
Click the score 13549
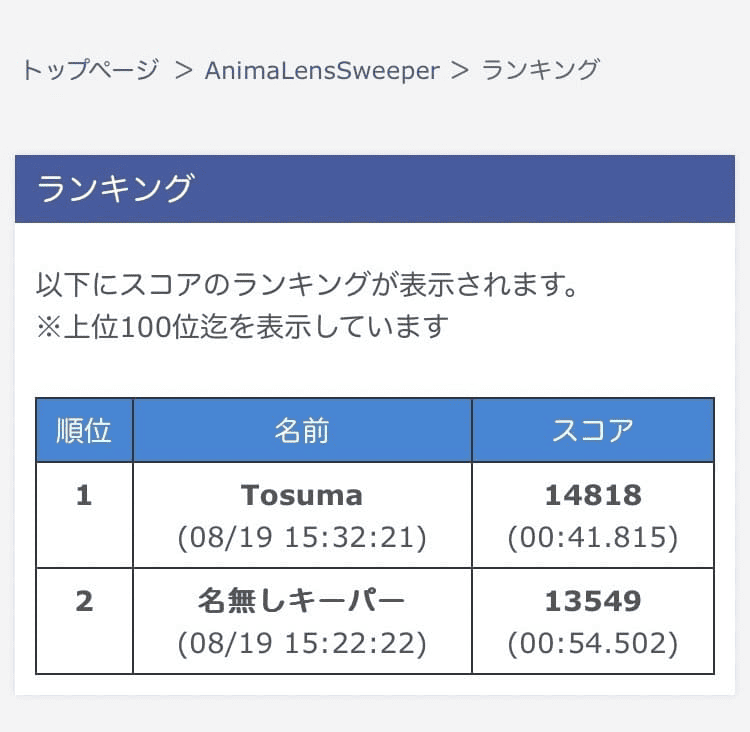(x=593, y=601)
